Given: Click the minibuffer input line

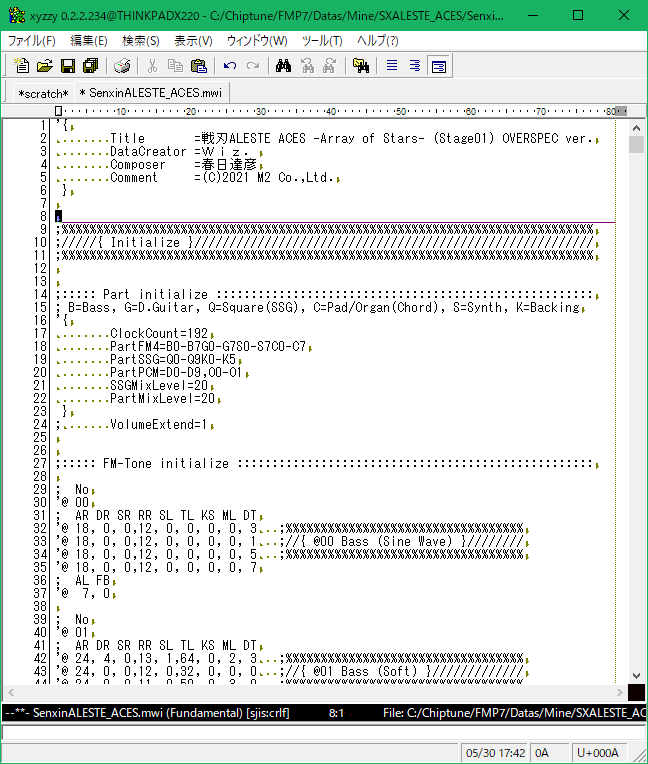Looking at the screenshot, I should tap(324, 732).
